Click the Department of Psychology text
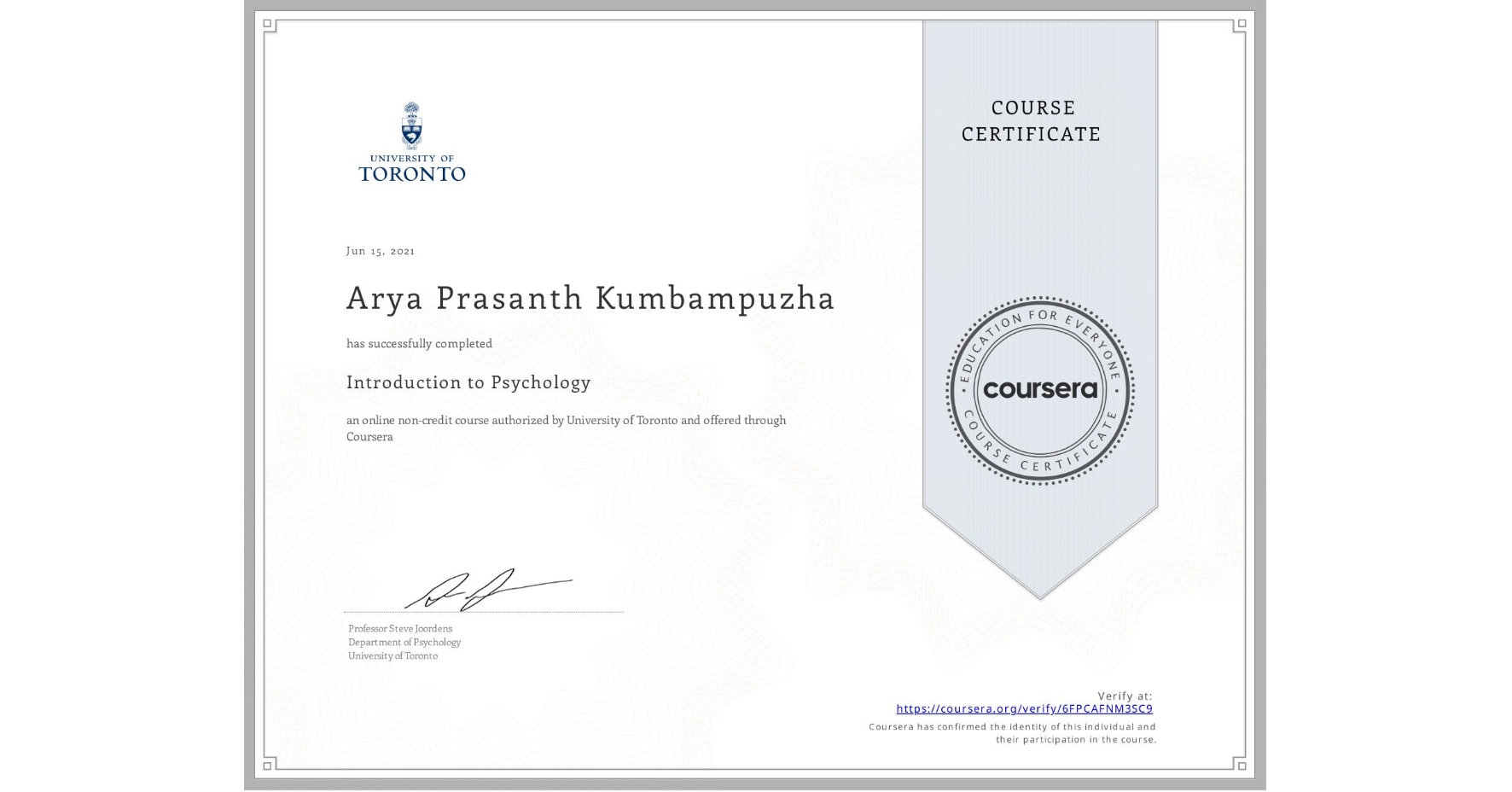This screenshot has width=1512, height=792. point(404,642)
